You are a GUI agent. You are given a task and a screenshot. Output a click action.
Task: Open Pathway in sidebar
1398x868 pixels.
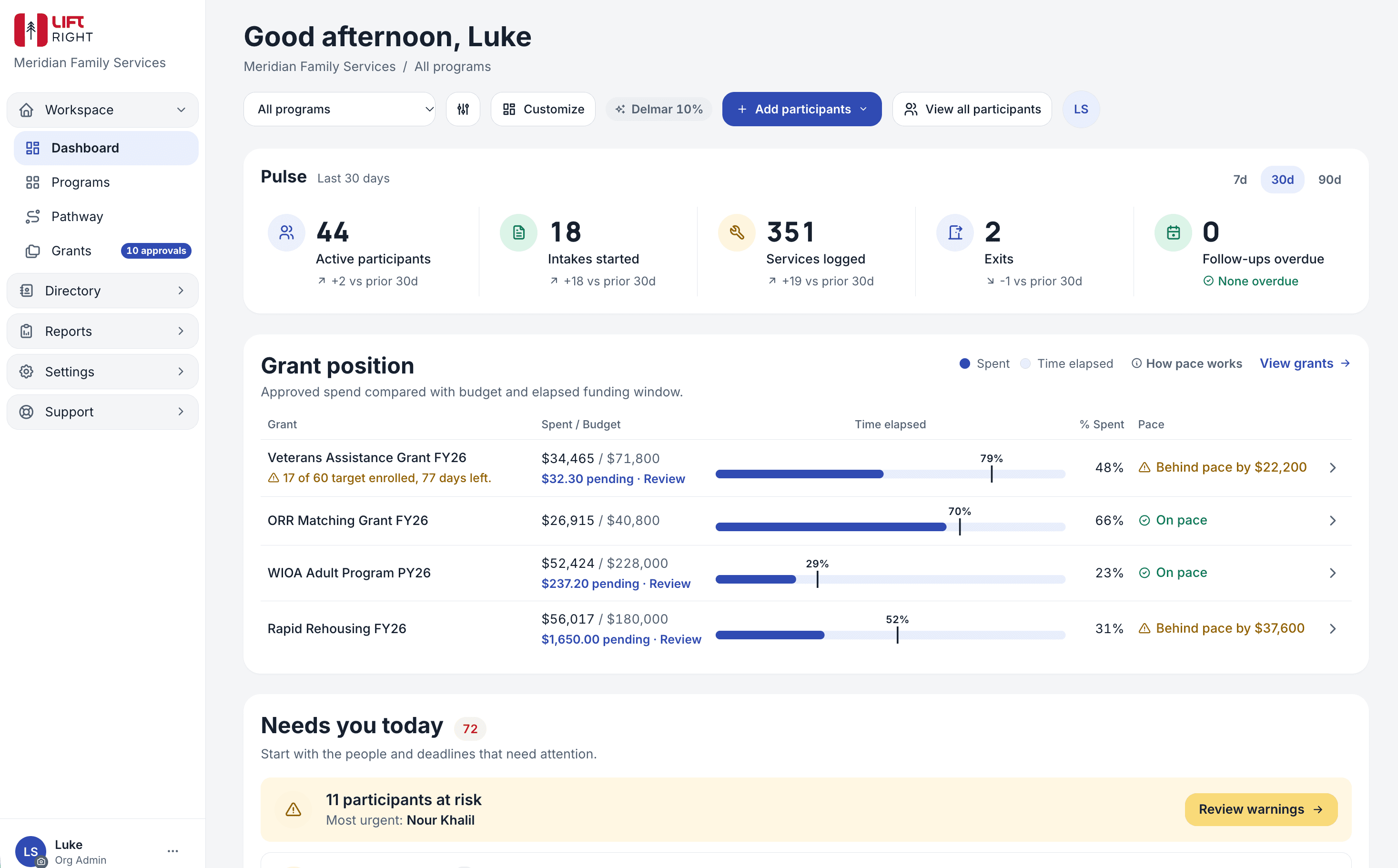106,216
